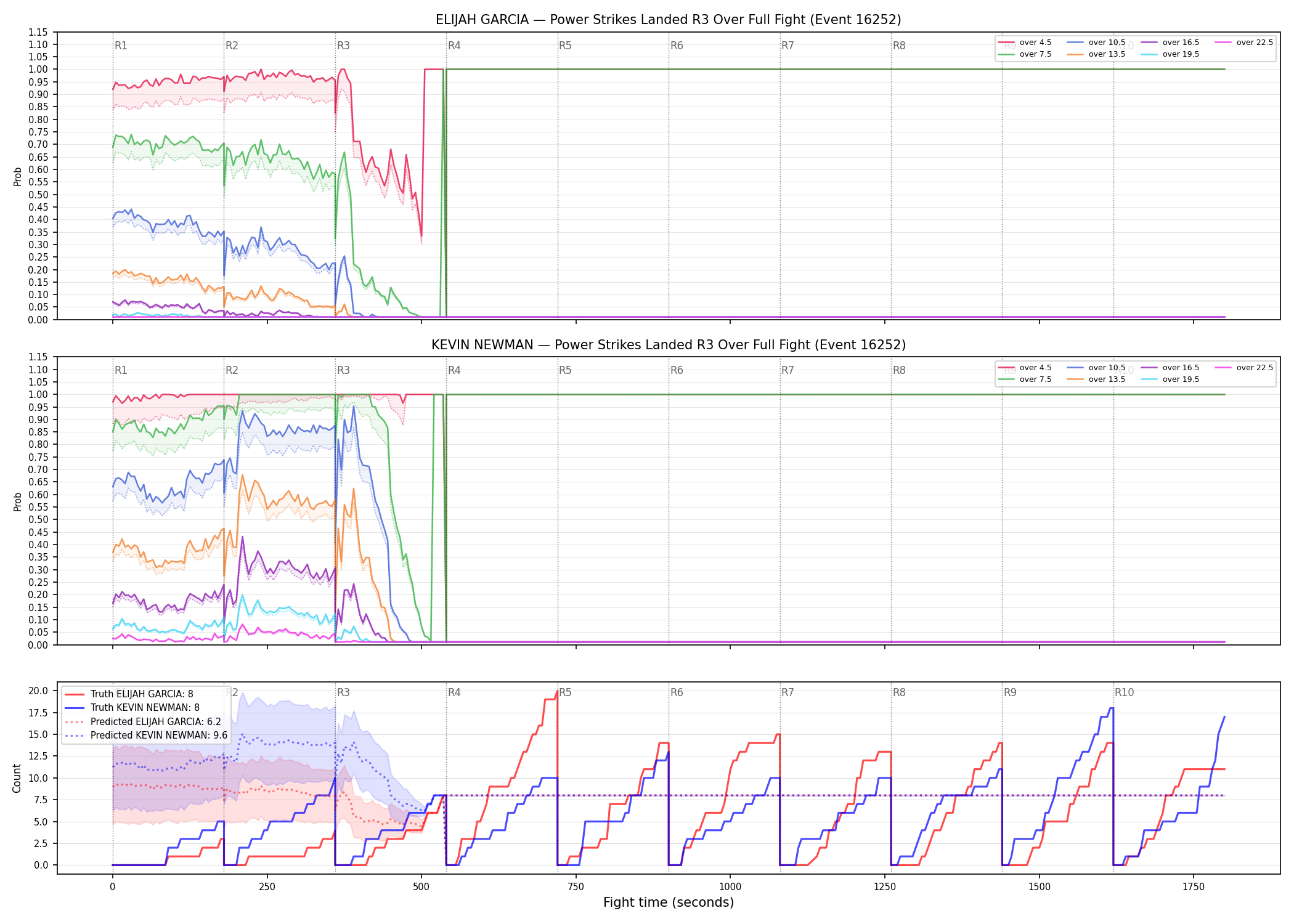Image resolution: width=1294 pixels, height=924 pixels.
Task: Click the 'over 4.5' legend entry in Elijah Garcia chart
Action: 1025,43
